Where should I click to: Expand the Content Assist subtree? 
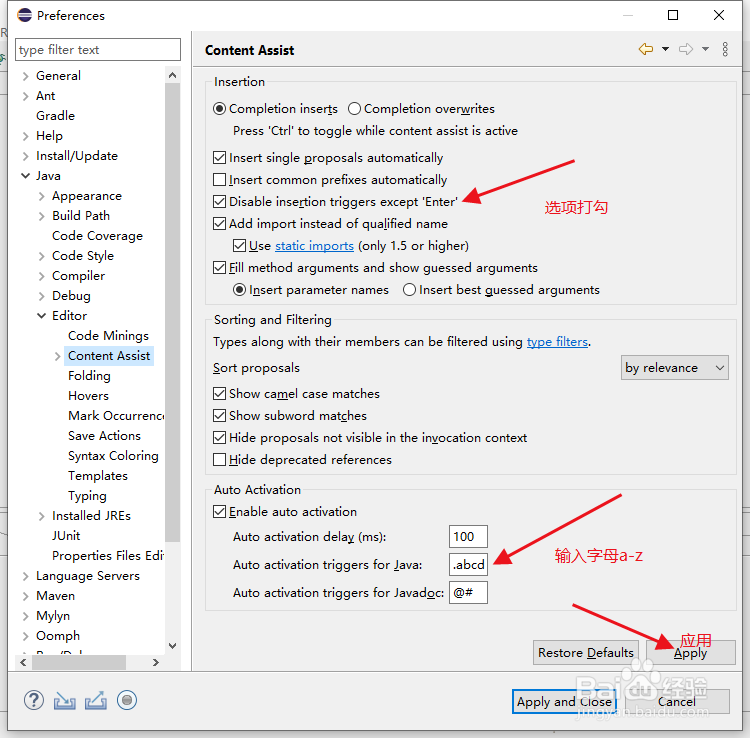57,356
